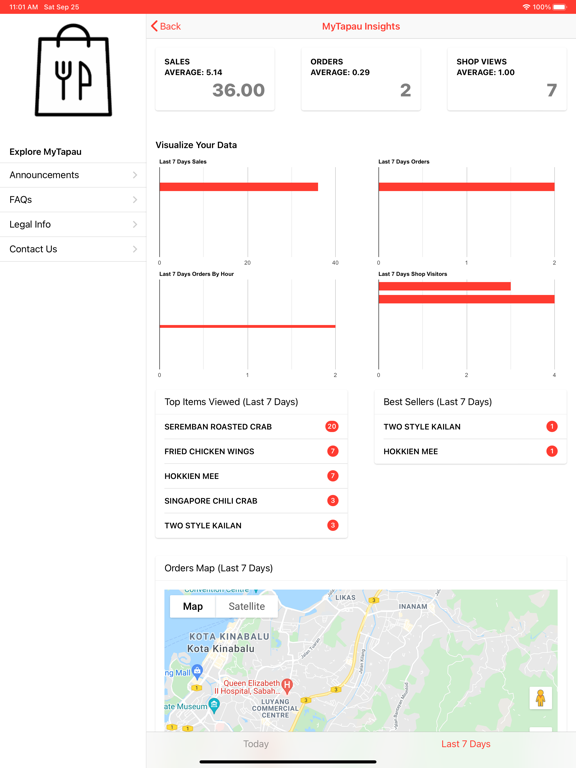Select TWO STYLE KAILAN in Best Sellers
The height and width of the screenshot is (768, 576).
point(470,427)
